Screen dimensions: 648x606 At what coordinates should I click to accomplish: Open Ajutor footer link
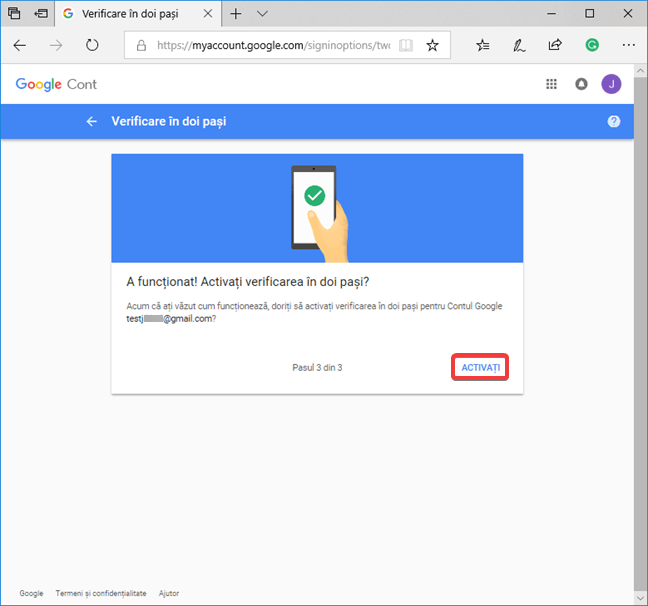click(x=169, y=593)
